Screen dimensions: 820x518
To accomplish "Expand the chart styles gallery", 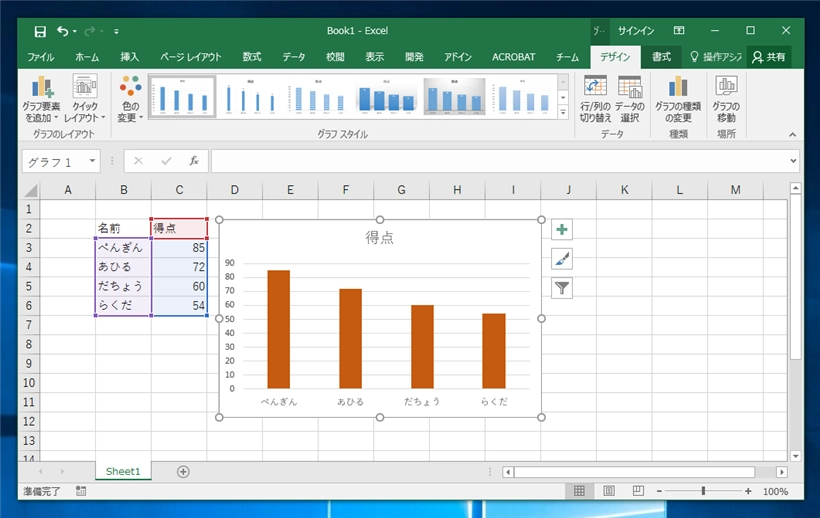I will (x=563, y=112).
